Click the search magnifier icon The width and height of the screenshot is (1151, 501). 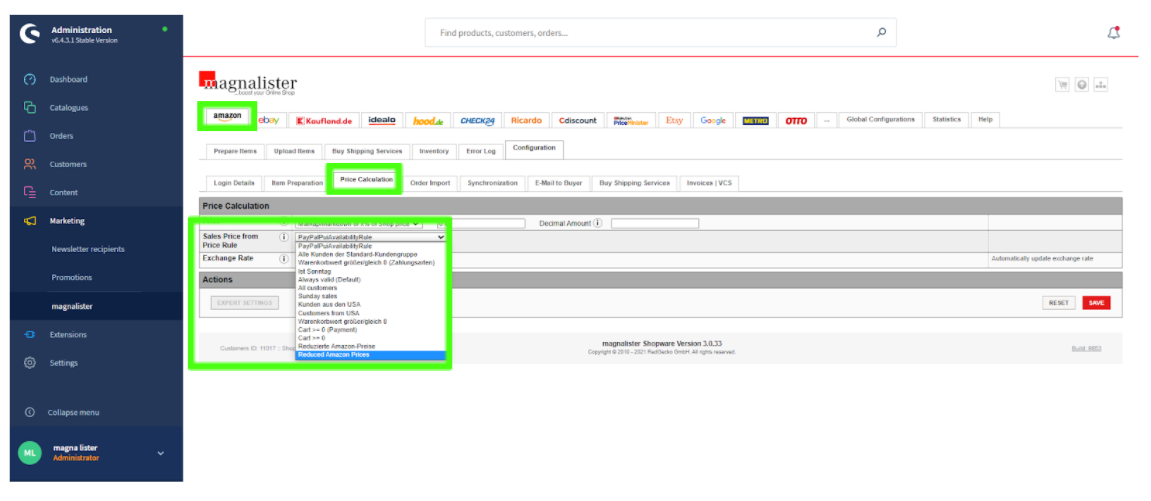coord(881,32)
